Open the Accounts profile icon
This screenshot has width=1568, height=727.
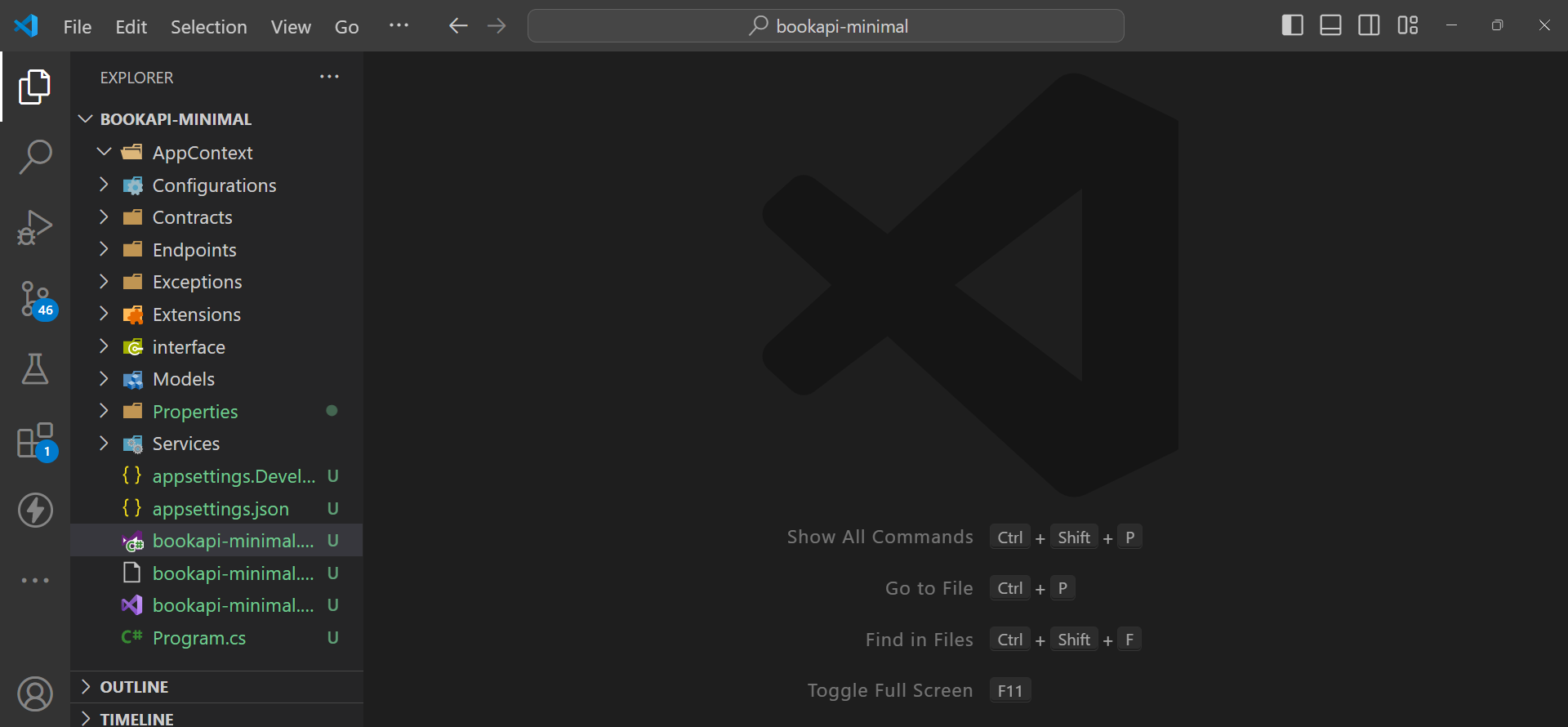[x=35, y=694]
